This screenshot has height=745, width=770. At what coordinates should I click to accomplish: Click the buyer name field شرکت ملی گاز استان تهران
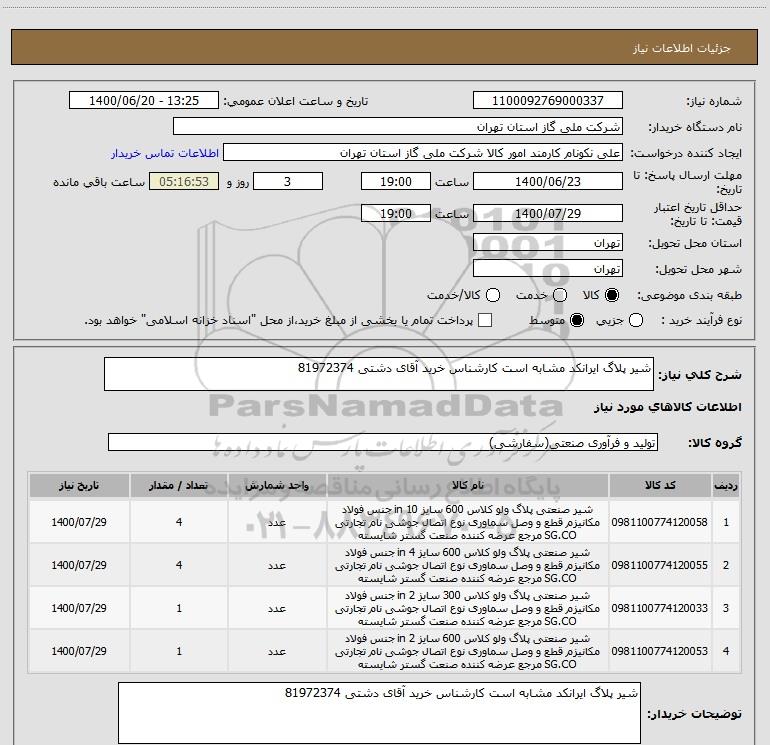(398, 126)
